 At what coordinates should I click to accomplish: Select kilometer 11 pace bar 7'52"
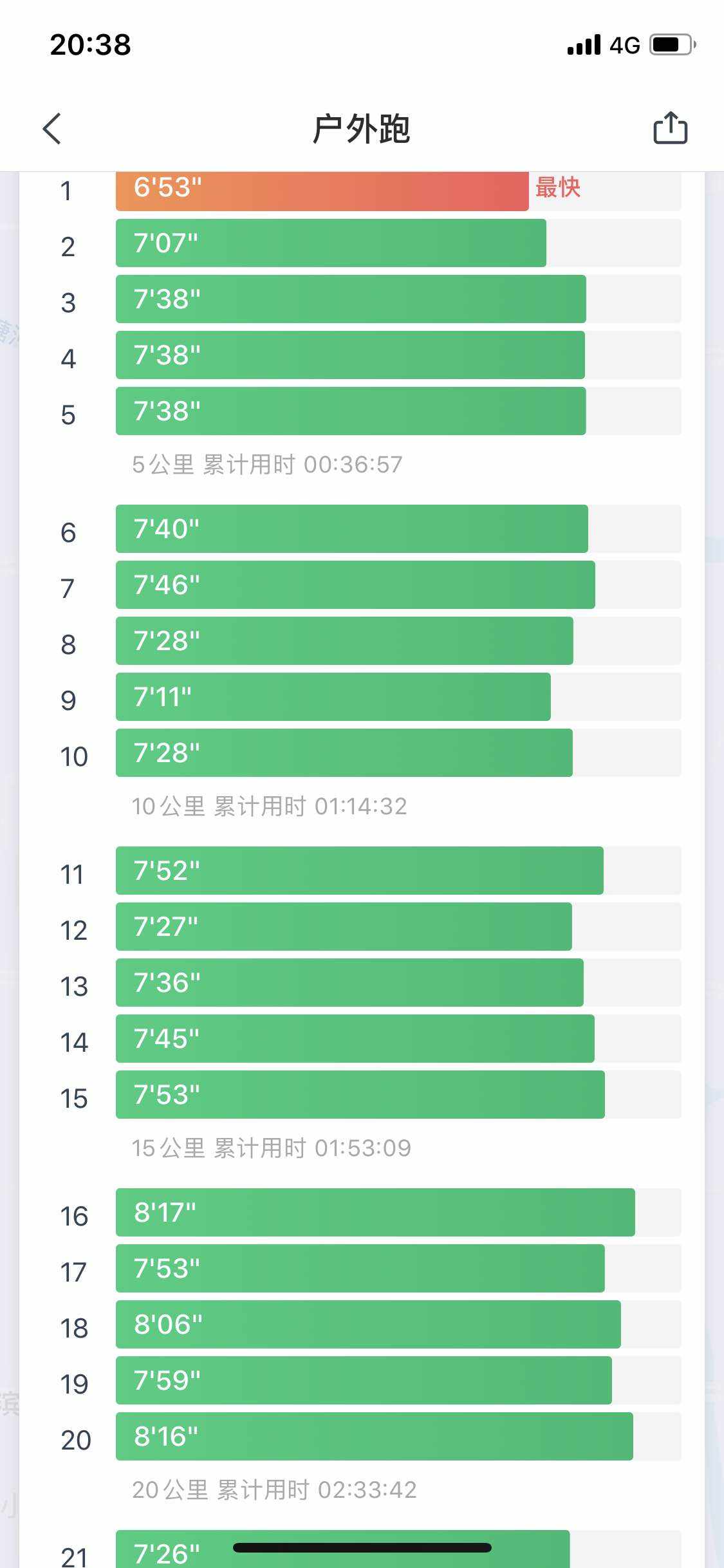pyautogui.click(x=359, y=871)
